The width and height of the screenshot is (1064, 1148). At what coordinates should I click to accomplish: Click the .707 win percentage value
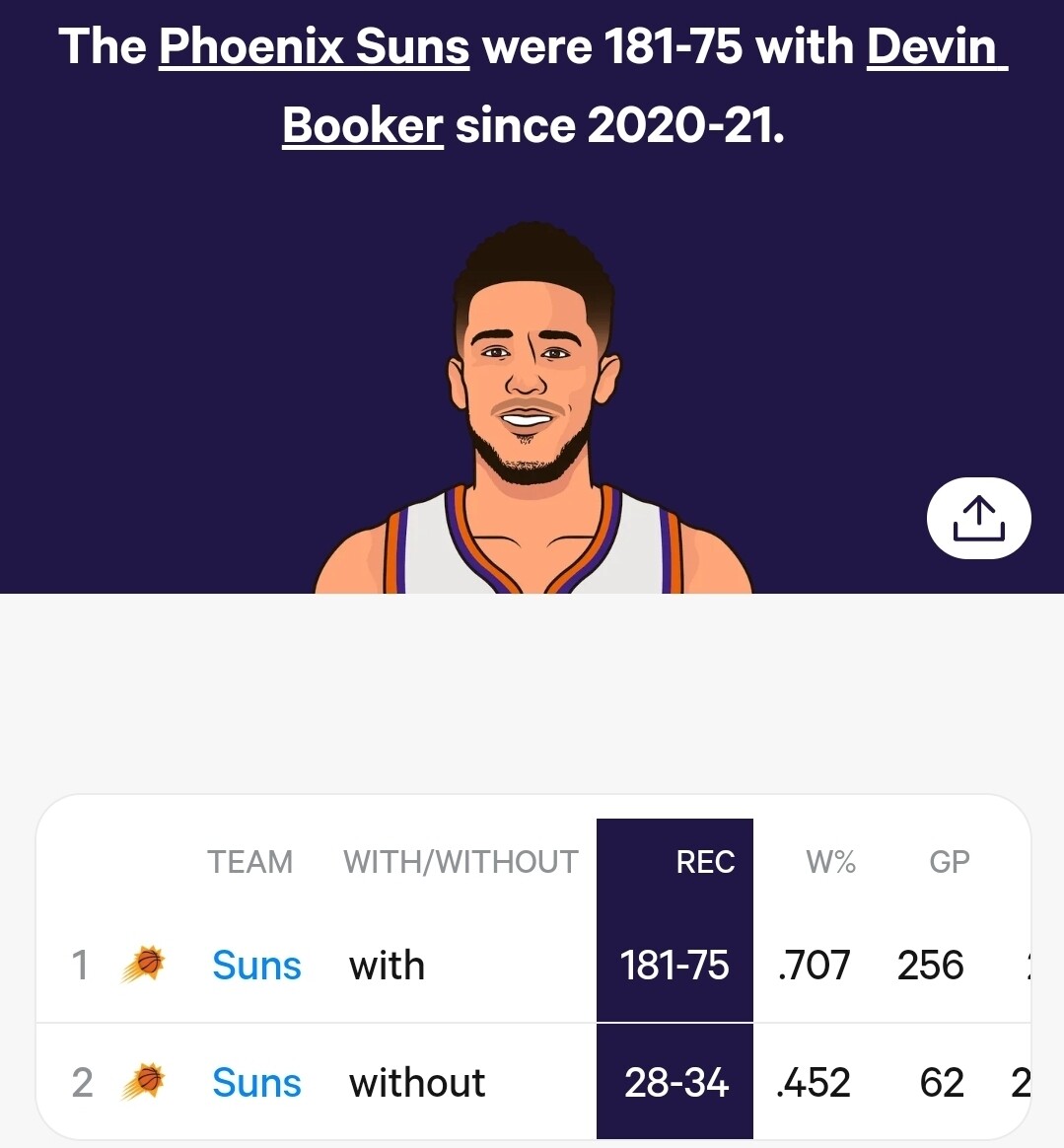[x=814, y=965]
